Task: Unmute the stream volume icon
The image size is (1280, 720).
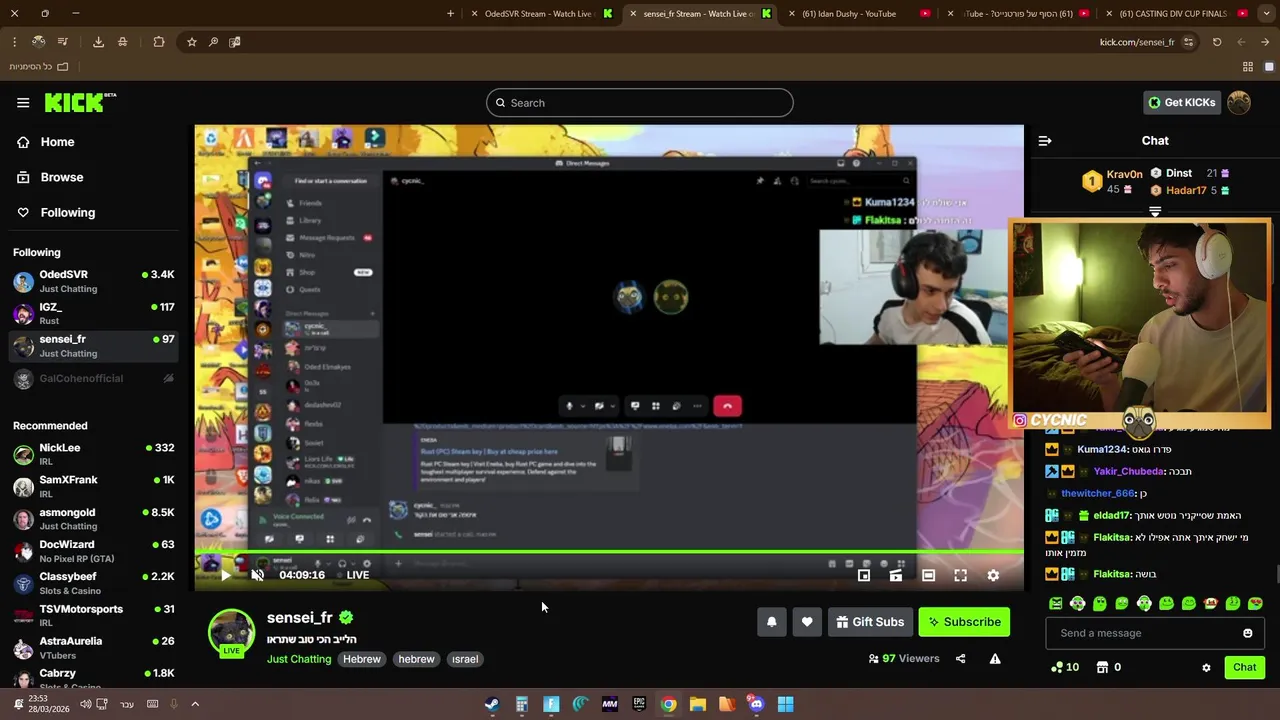Action: (x=257, y=575)
